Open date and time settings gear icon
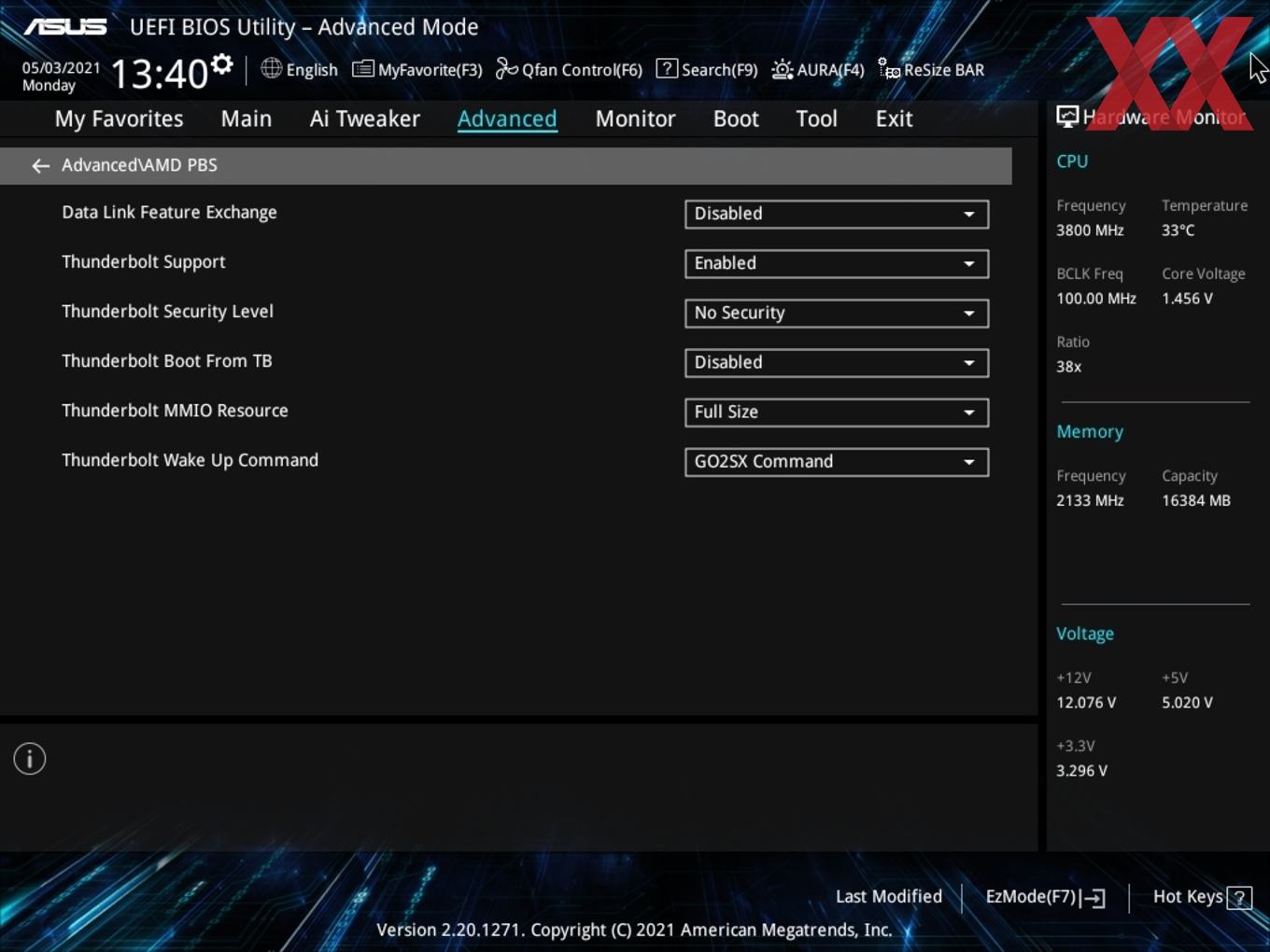The image size is (1270, 952). (x=222, y=63)
